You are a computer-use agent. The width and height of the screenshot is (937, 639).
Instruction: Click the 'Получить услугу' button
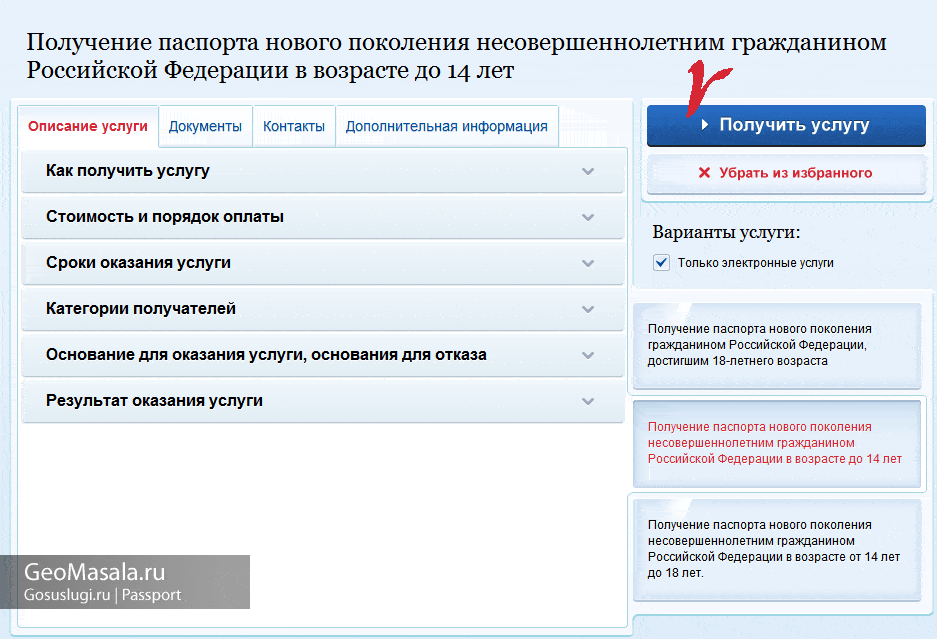pos(786,126)
